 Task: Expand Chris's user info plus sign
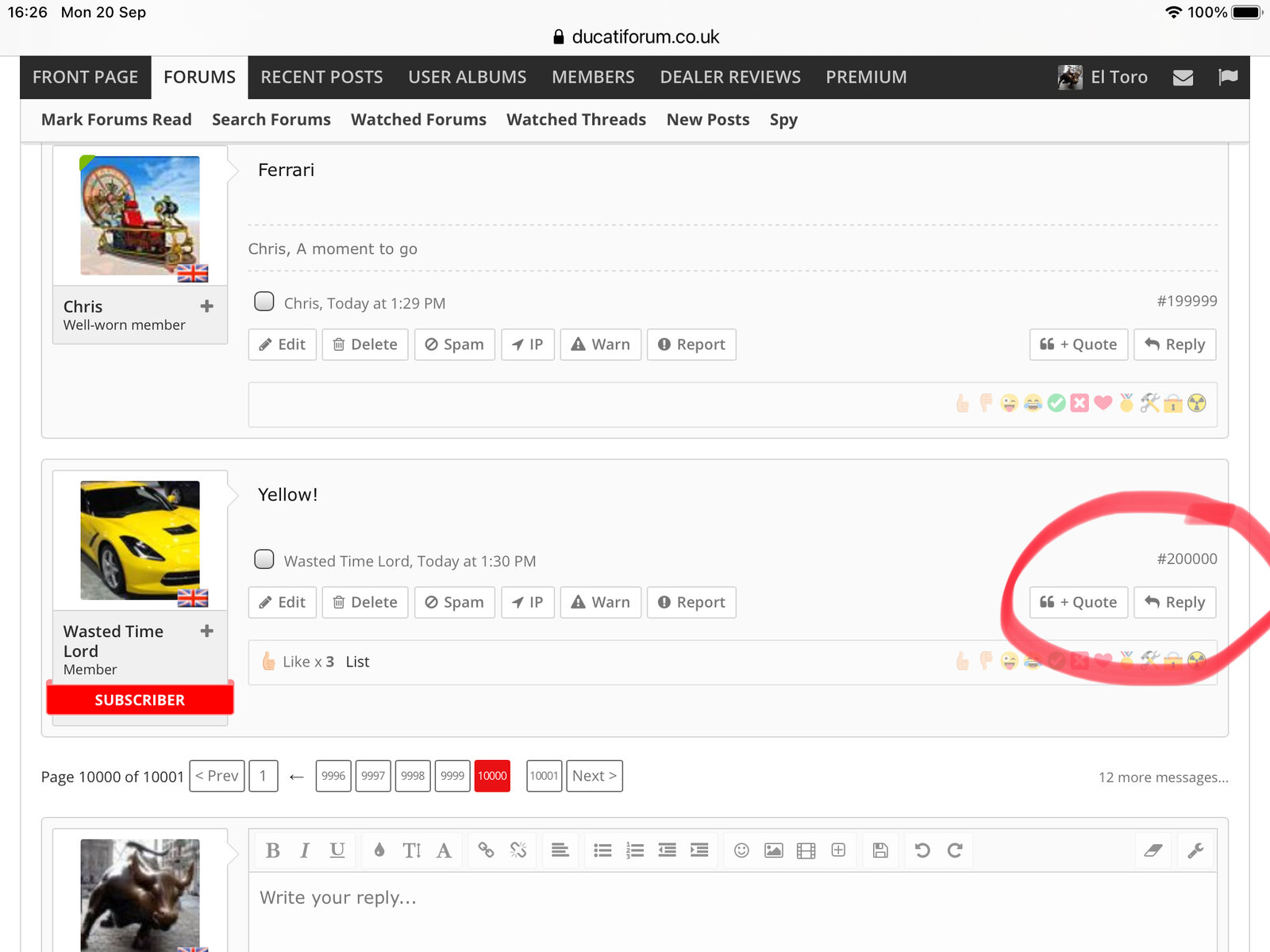207,306
